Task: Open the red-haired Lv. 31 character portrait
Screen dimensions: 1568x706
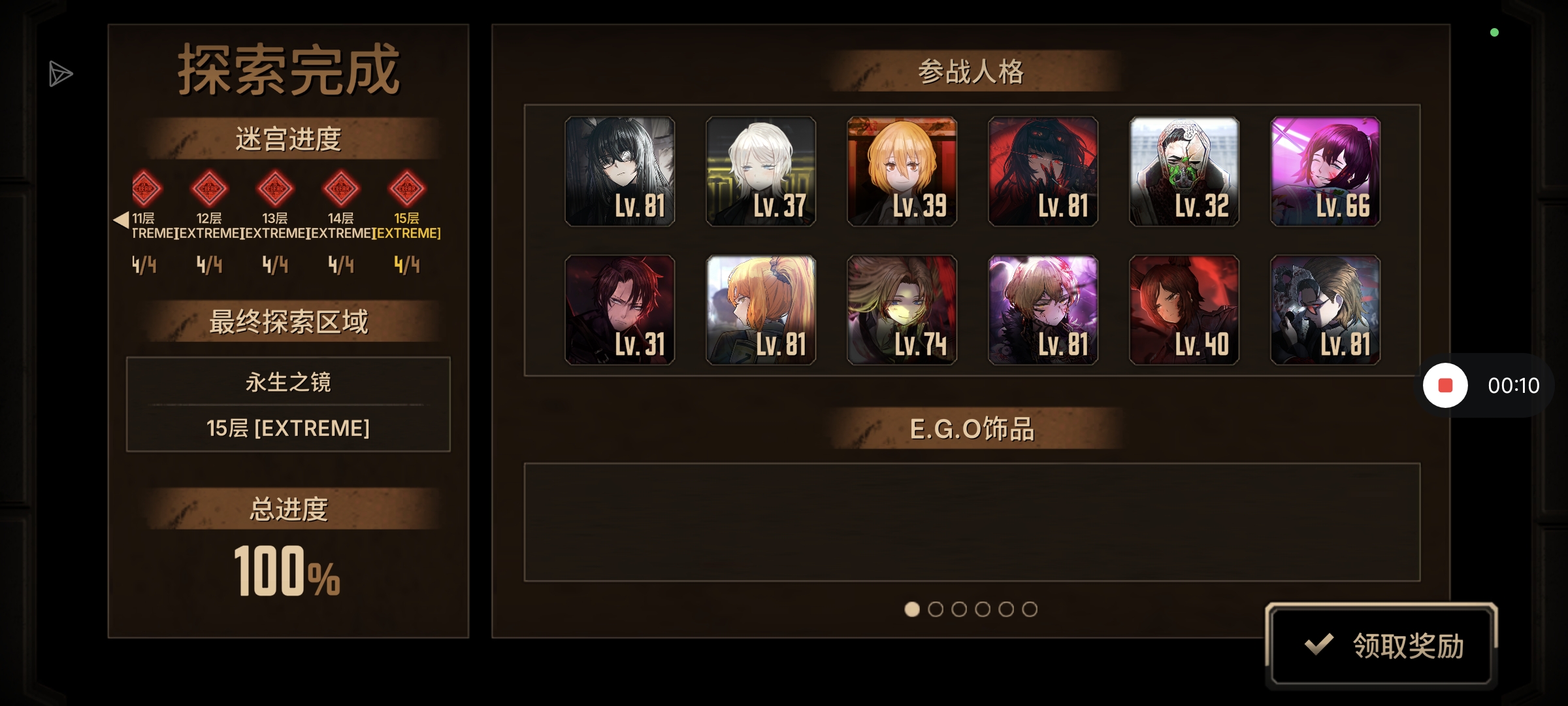Action: click(x=619, y=310)
